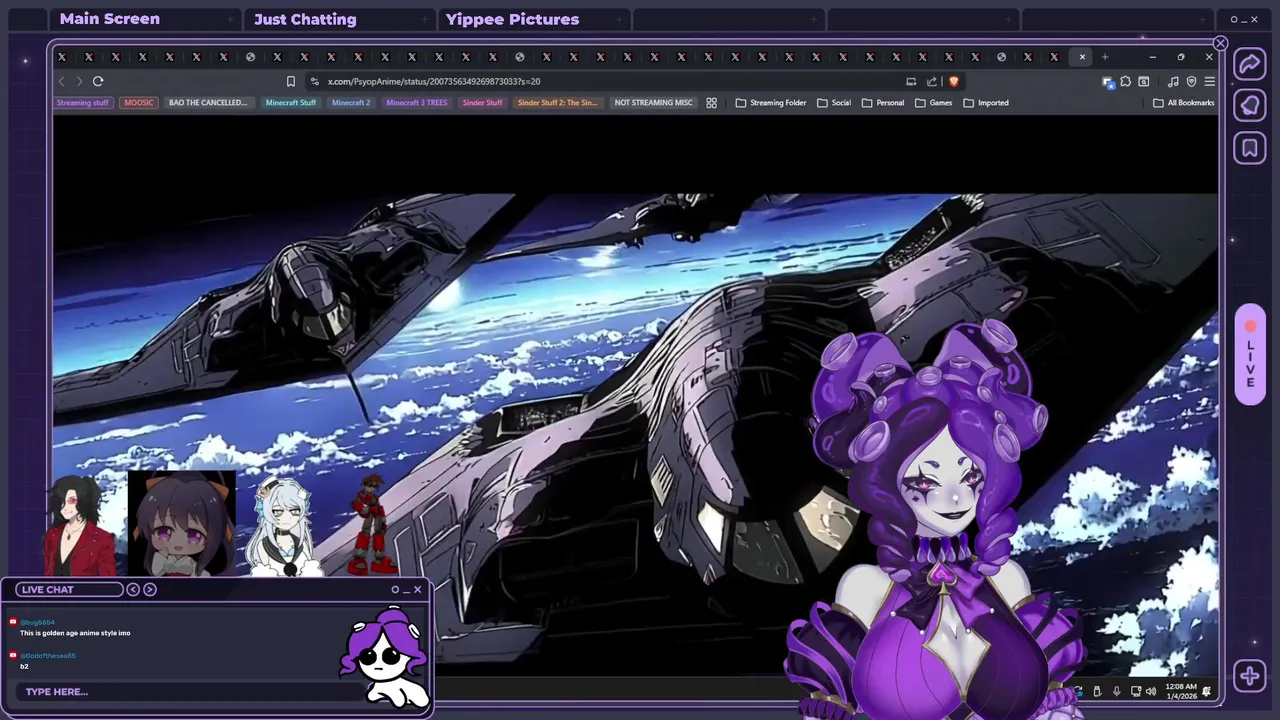1280x720 pixels.
Task: Show bookmark apps grid icon
Action: pos(711,102)
